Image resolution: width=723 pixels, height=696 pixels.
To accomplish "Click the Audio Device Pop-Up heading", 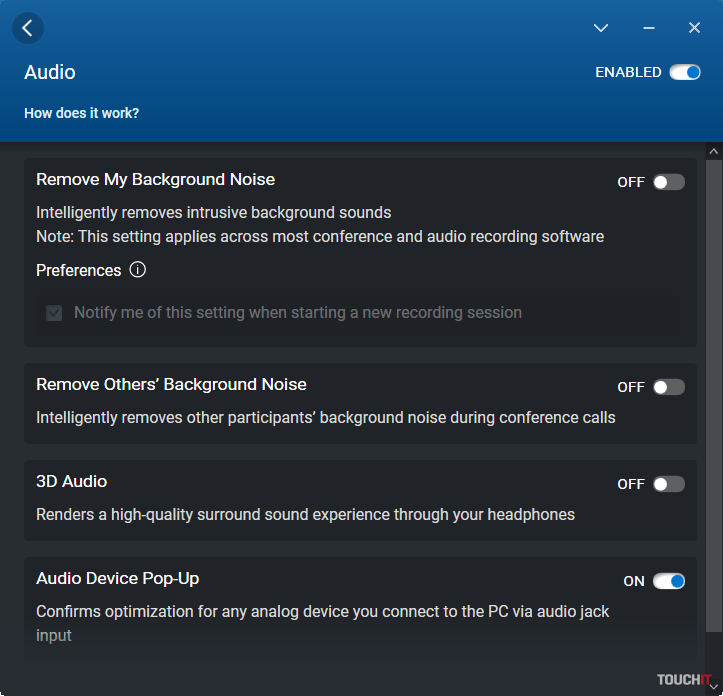I will [117, 579].
